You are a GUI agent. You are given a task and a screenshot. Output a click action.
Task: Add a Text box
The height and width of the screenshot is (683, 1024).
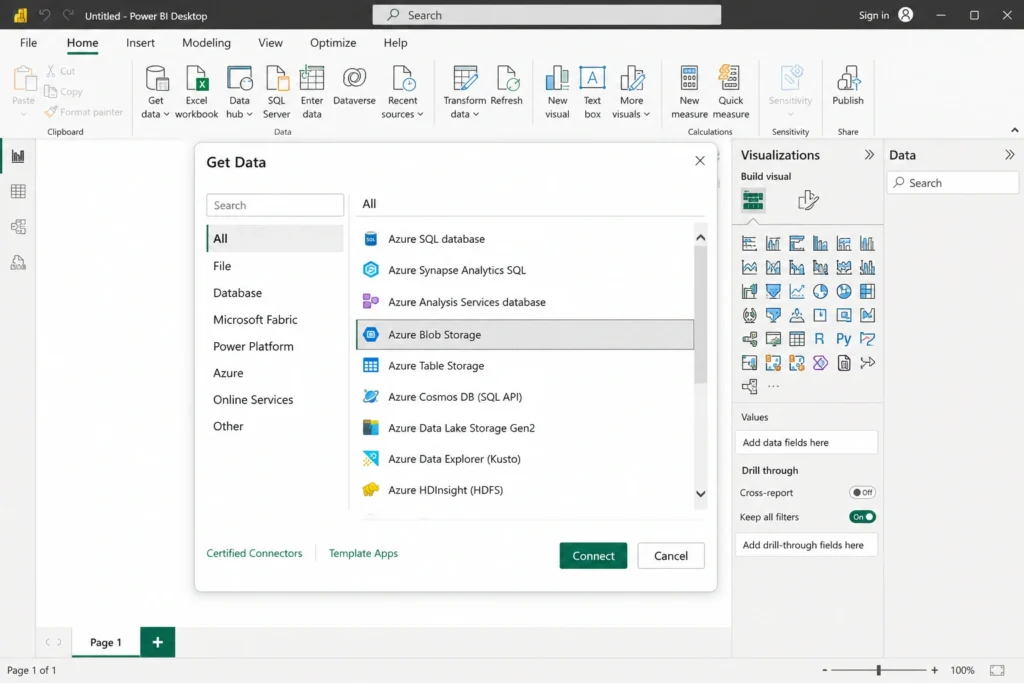pos(592,92)
